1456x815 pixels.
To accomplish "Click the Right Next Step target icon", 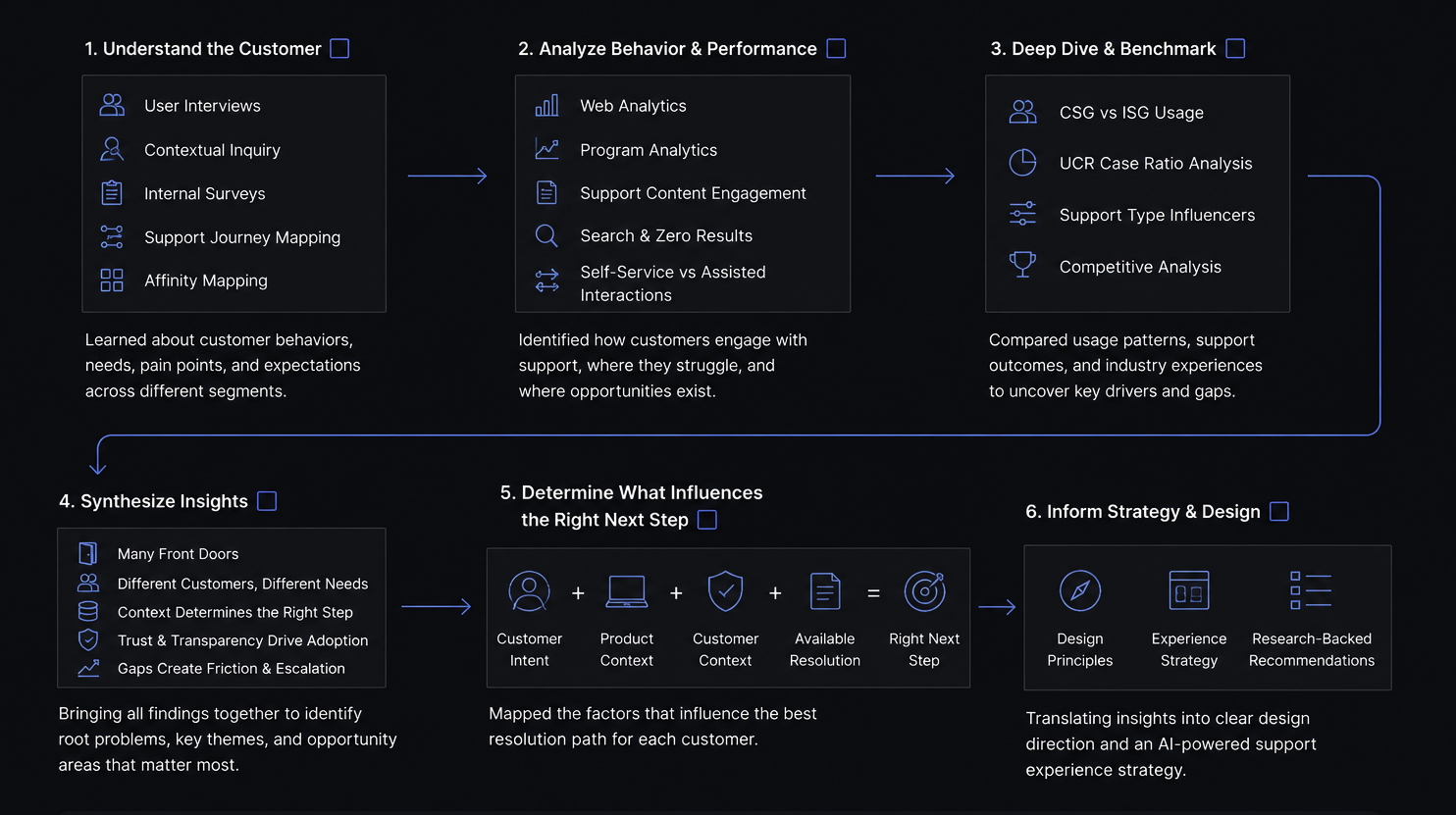I will coord(924,591).
